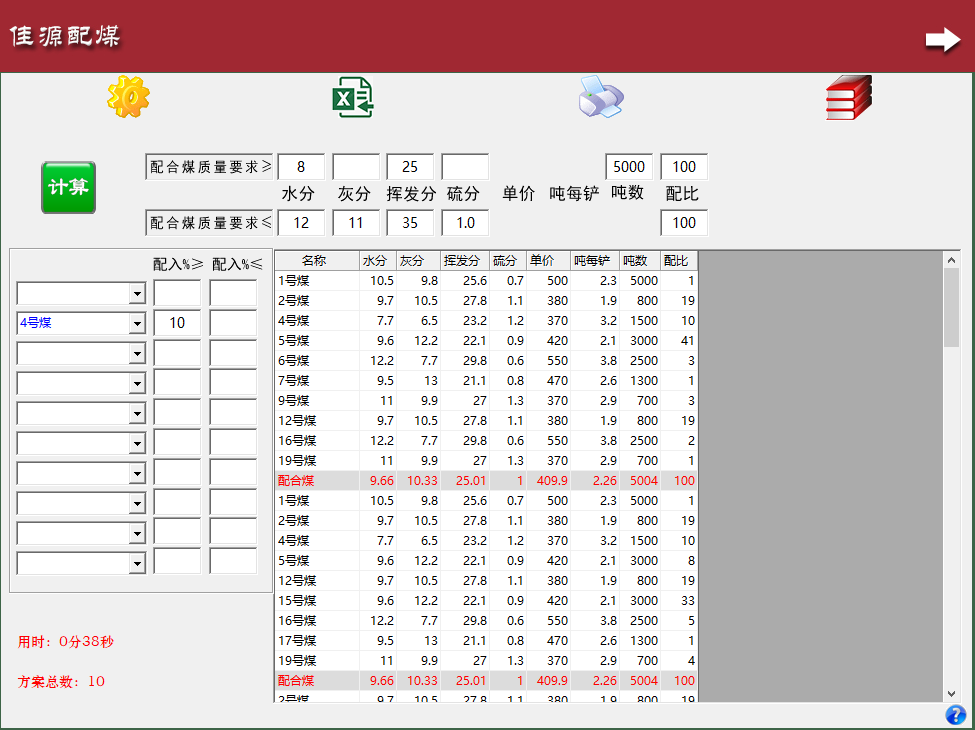
Task: Click the 单价 table column header
Action: click(x=549, y=261)
